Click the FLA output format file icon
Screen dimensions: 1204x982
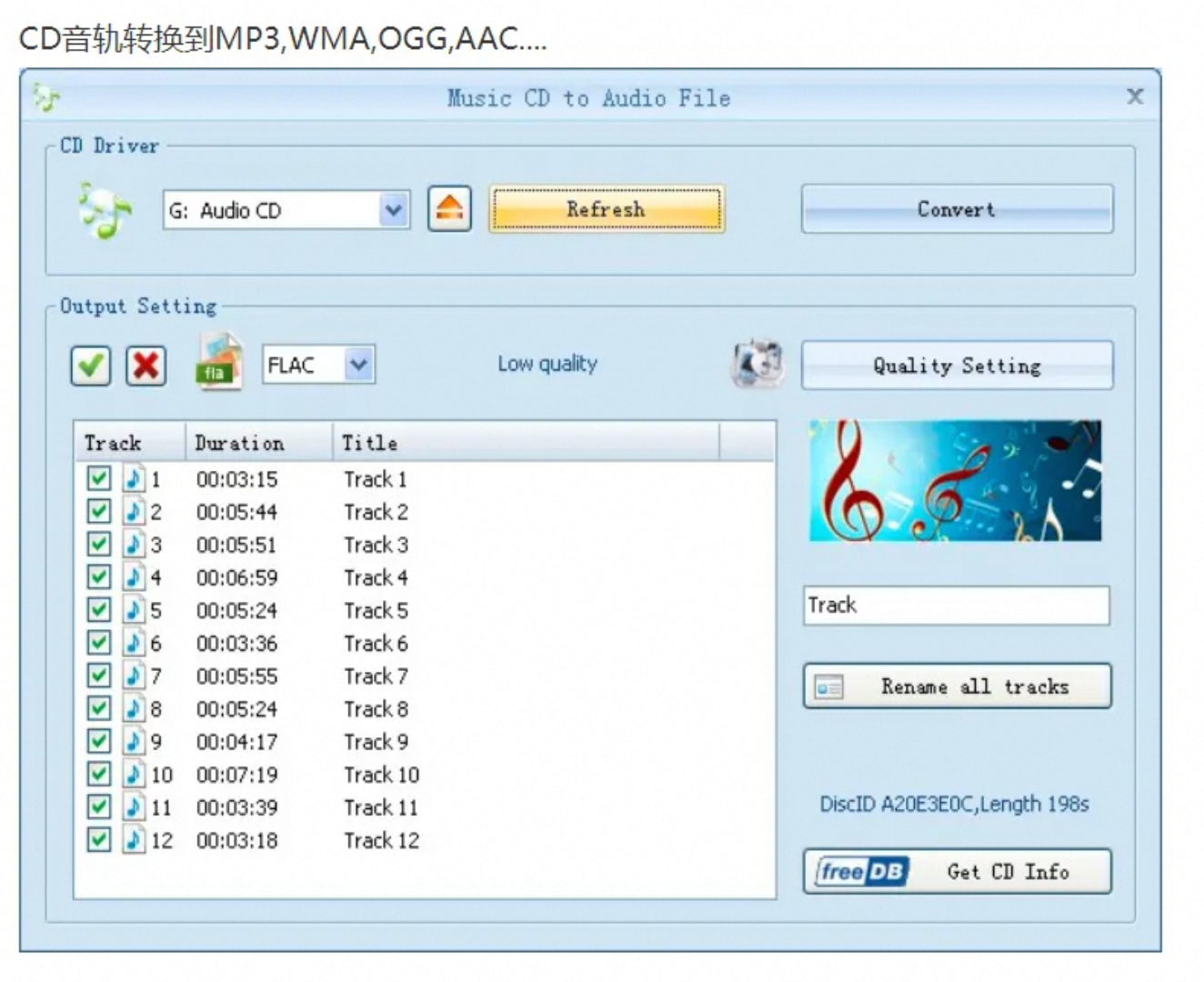point(219,363)
